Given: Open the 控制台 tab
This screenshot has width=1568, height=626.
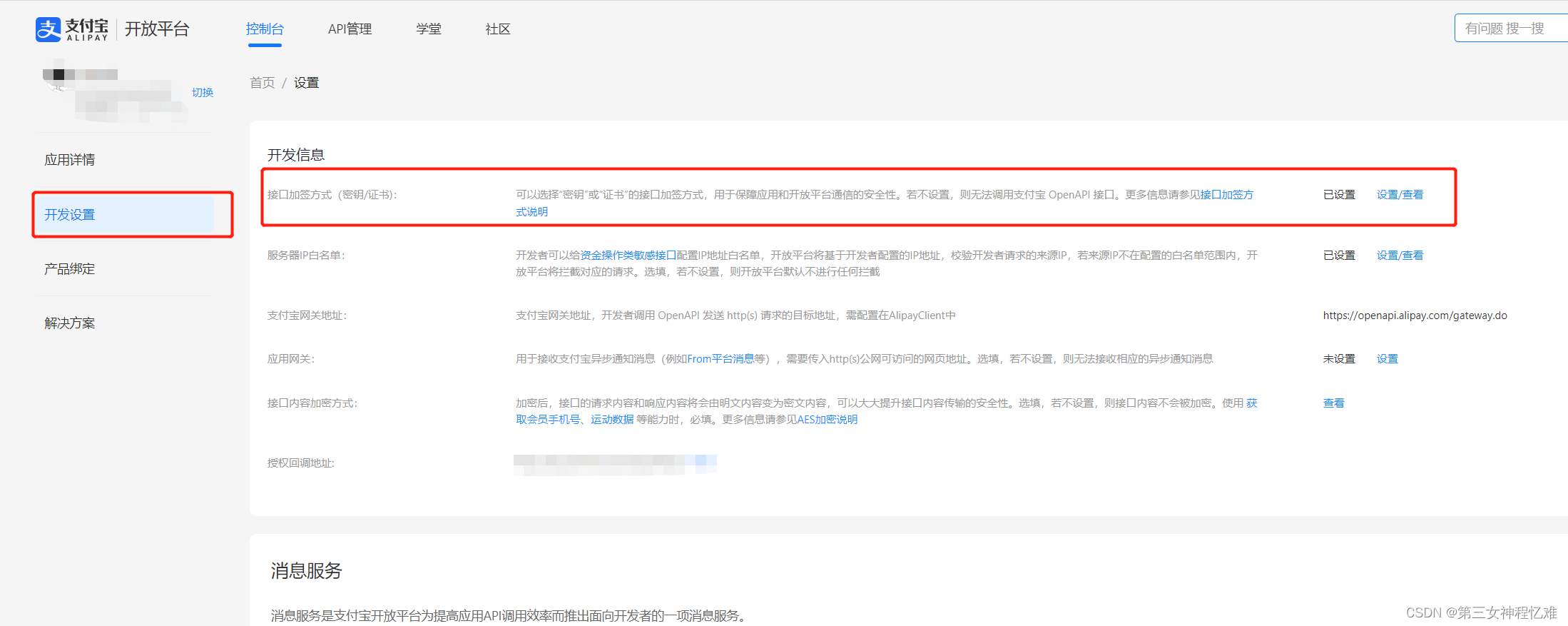Looking at the screenshot, I should click(x=265, y=29).
